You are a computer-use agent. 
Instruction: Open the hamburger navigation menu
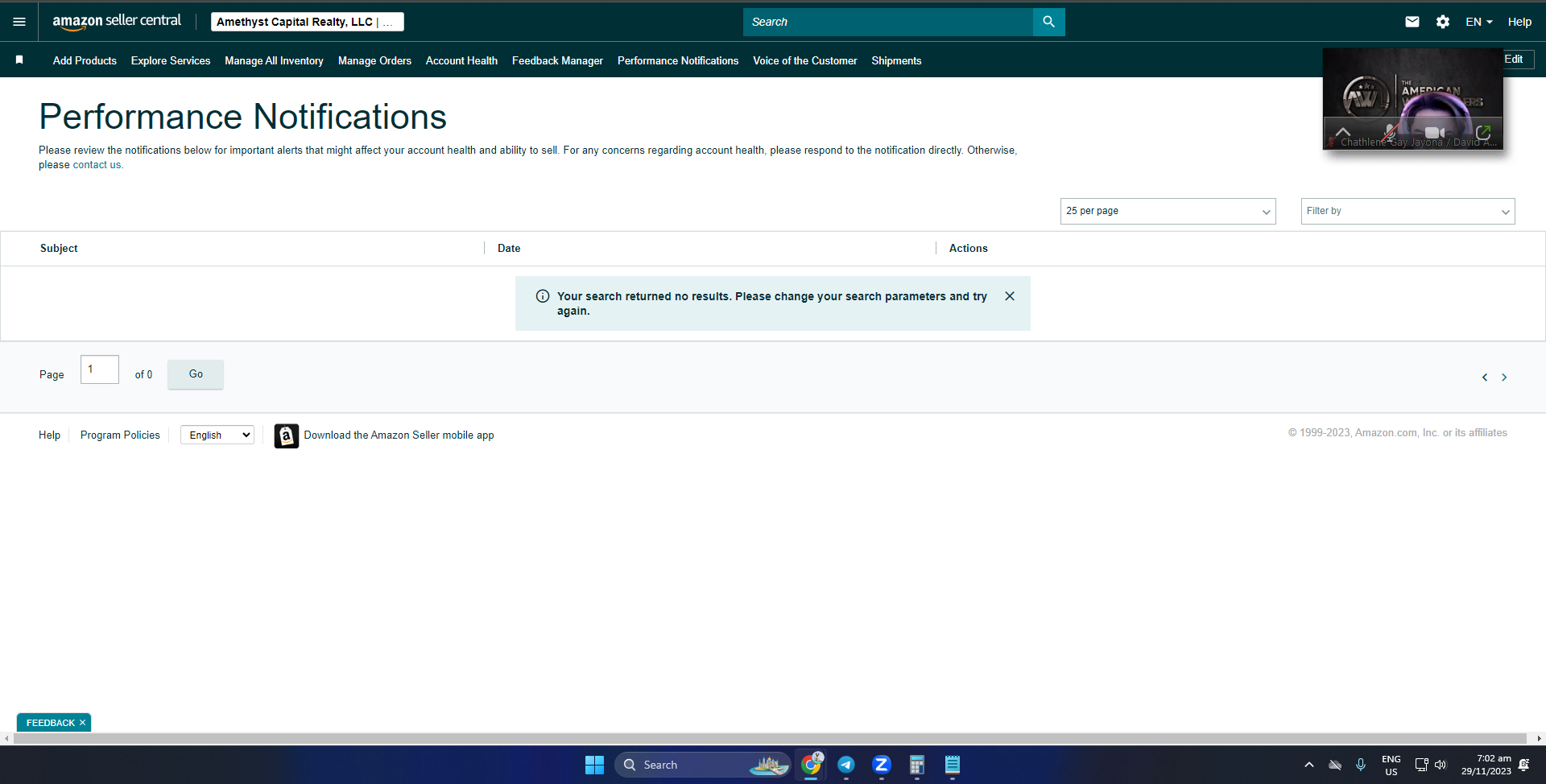pyautogui.click(x=19, y=22)
